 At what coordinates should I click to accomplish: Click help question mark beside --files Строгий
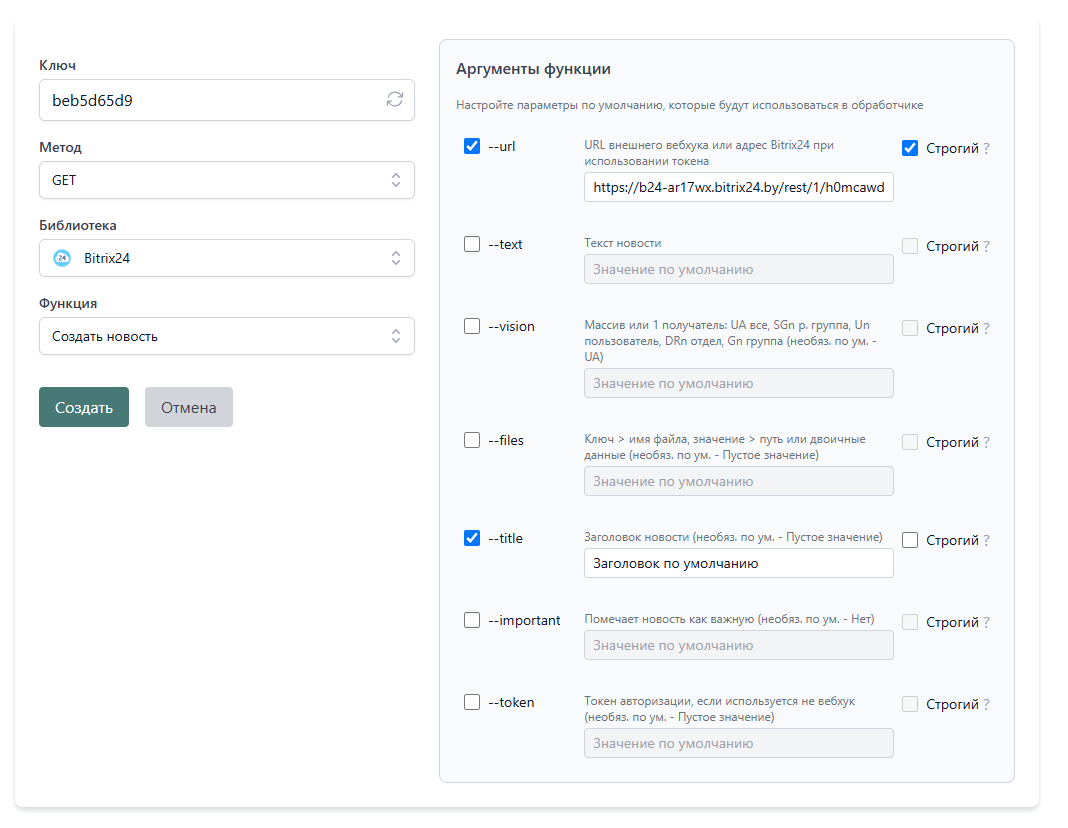(986, 443)
